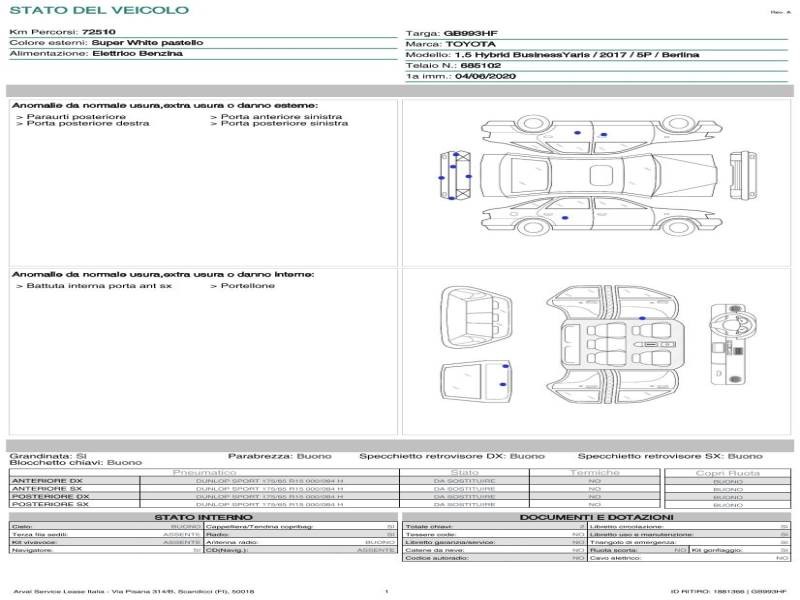Click the interior anomalies heading ending "interne:"
The width and height of the screenshot is (800, 600).
[x=163, y=274]
